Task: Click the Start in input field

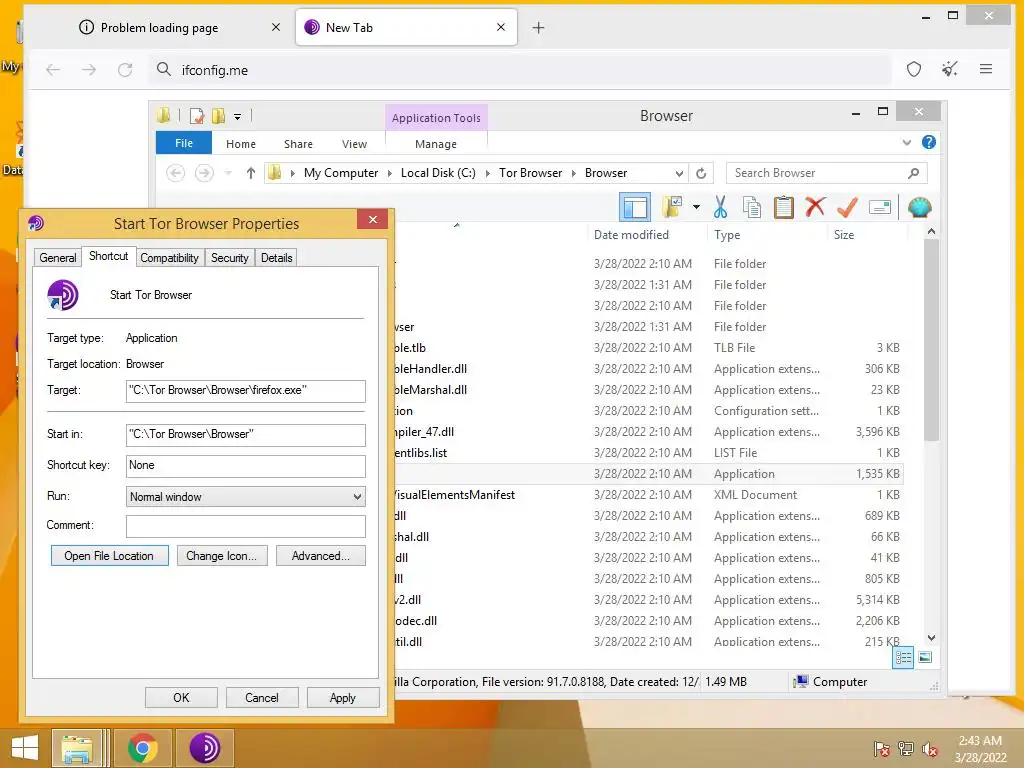Action: pos(246,434)
